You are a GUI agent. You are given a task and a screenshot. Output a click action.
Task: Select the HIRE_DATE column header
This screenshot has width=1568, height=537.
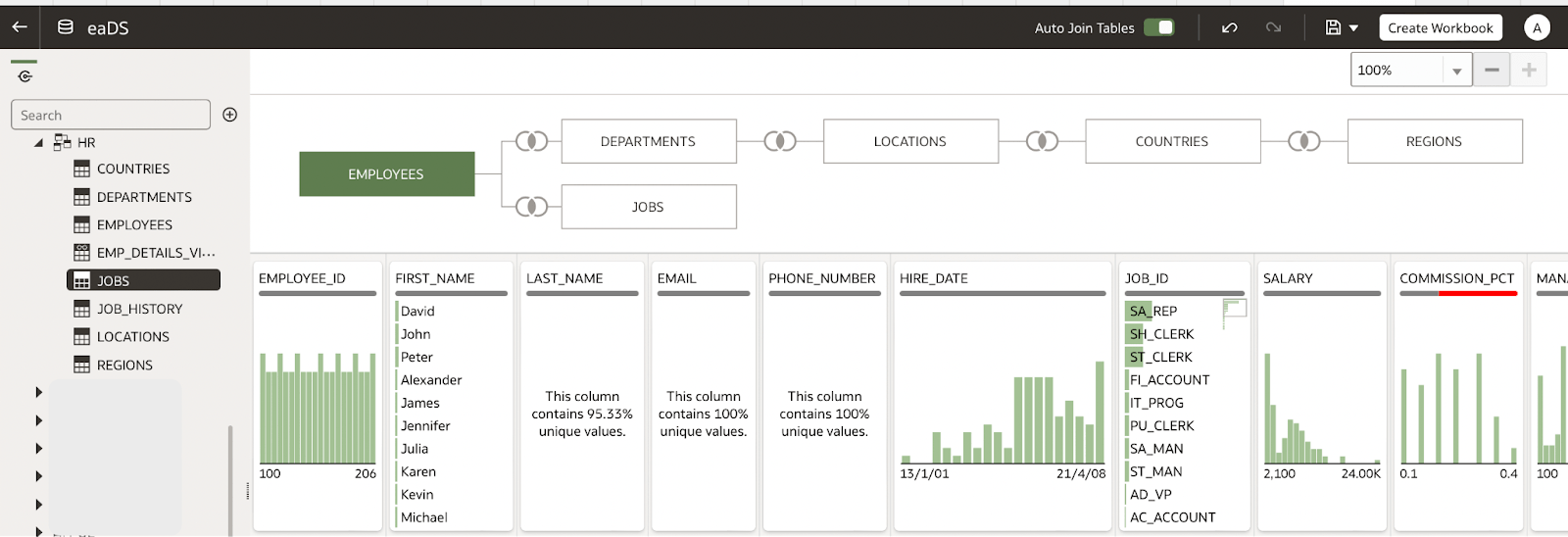coord(934,278)
